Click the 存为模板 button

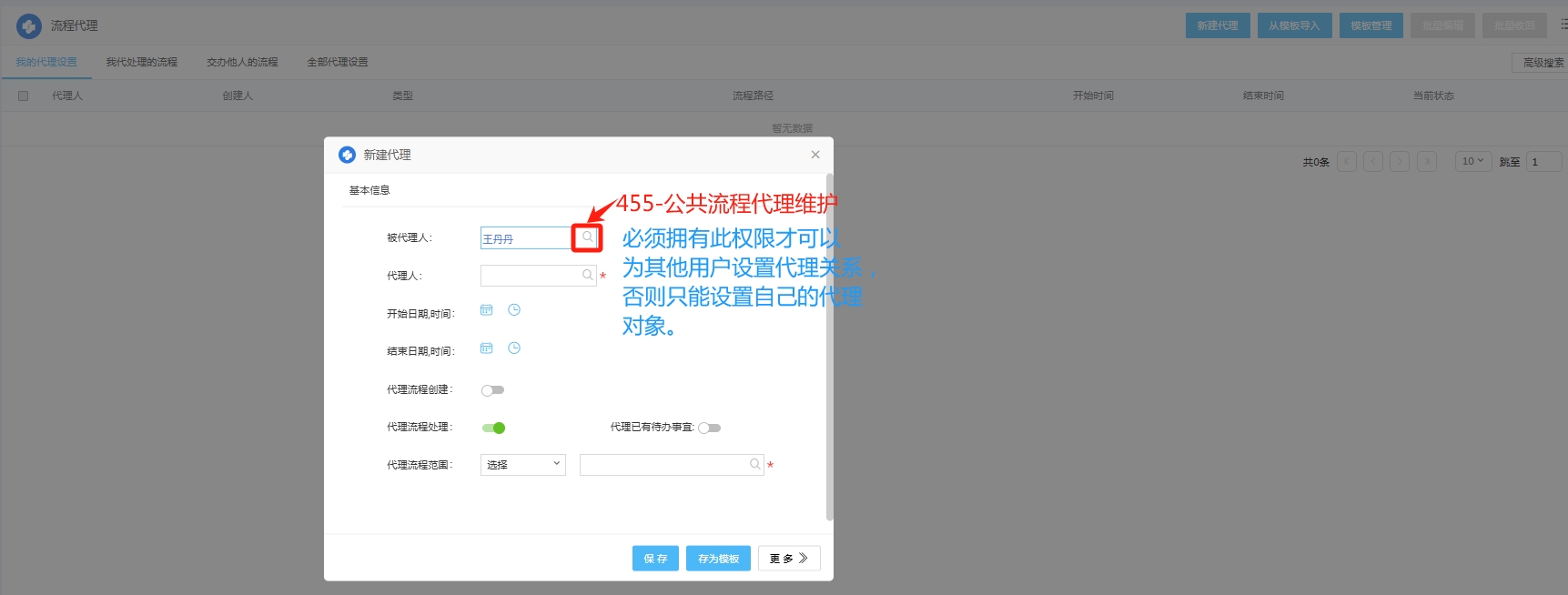coord(718,559)
